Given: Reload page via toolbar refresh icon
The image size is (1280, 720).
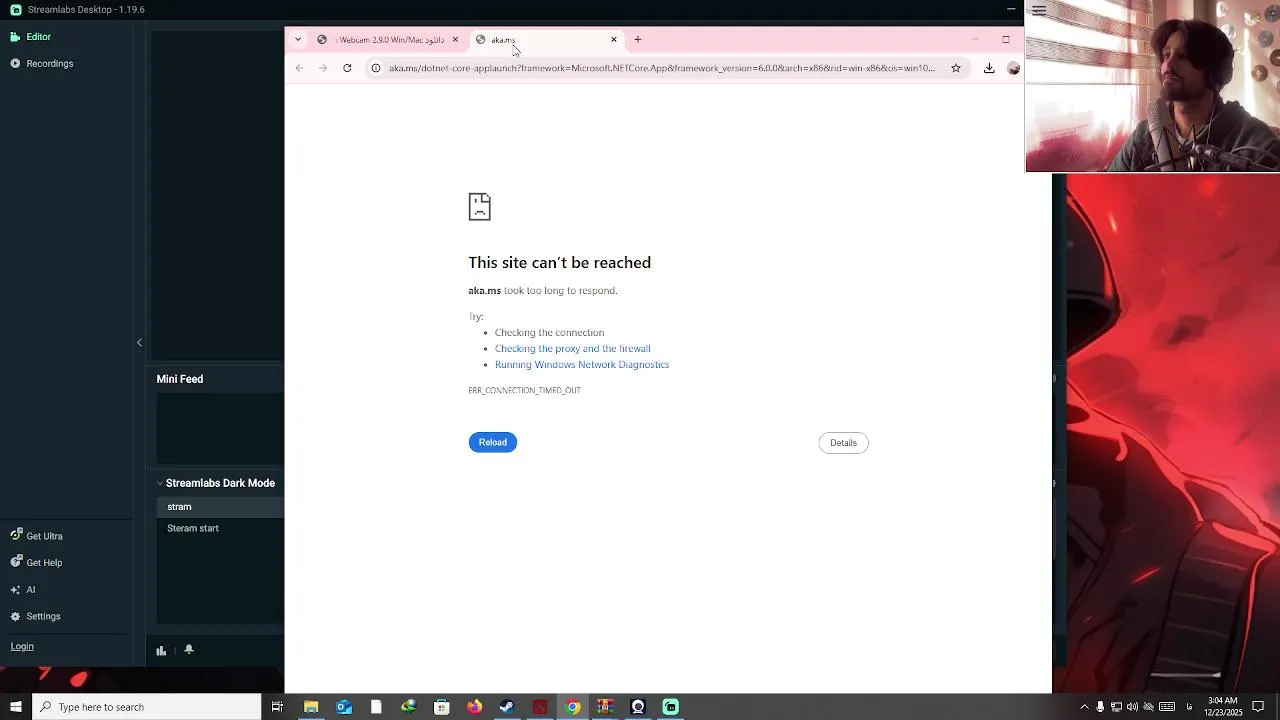Looking at the screenshot, I should coord(347,68).
